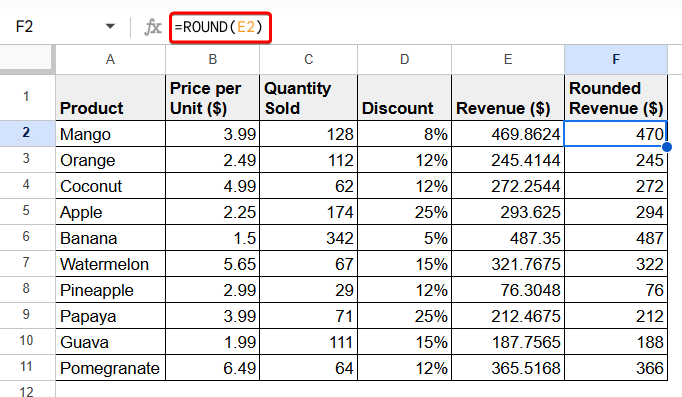Select row 5 header
The image size is (682, 397).
27,211
